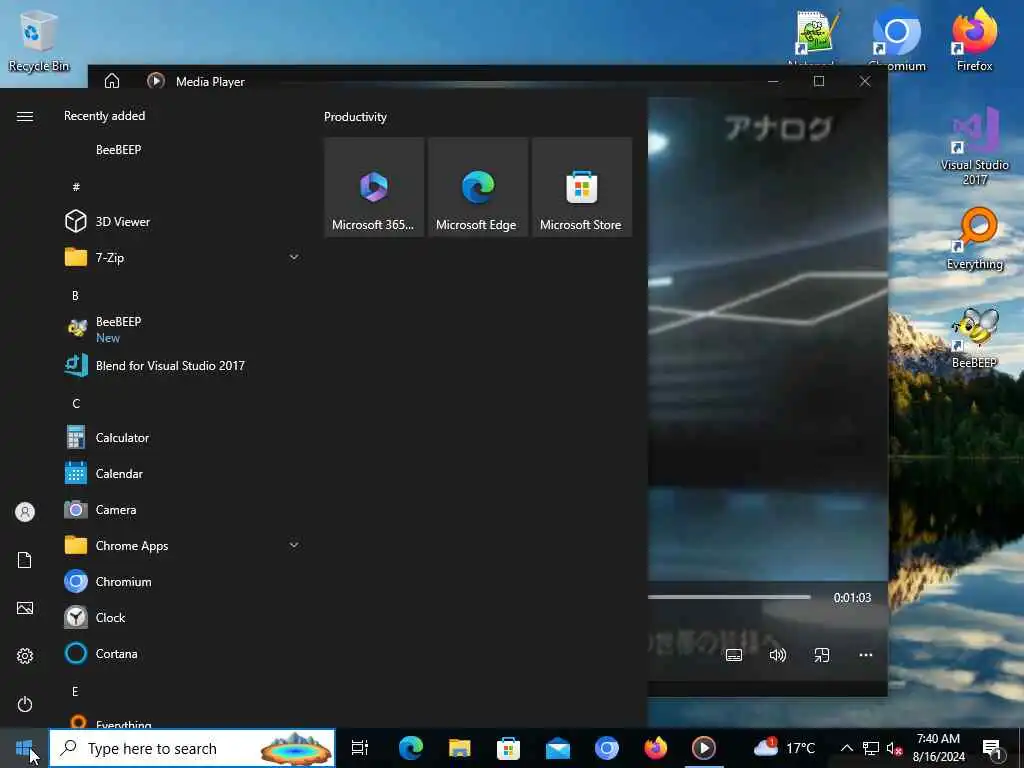
Task: Open the Microsoft Store tile
Action: coord(582,187)
